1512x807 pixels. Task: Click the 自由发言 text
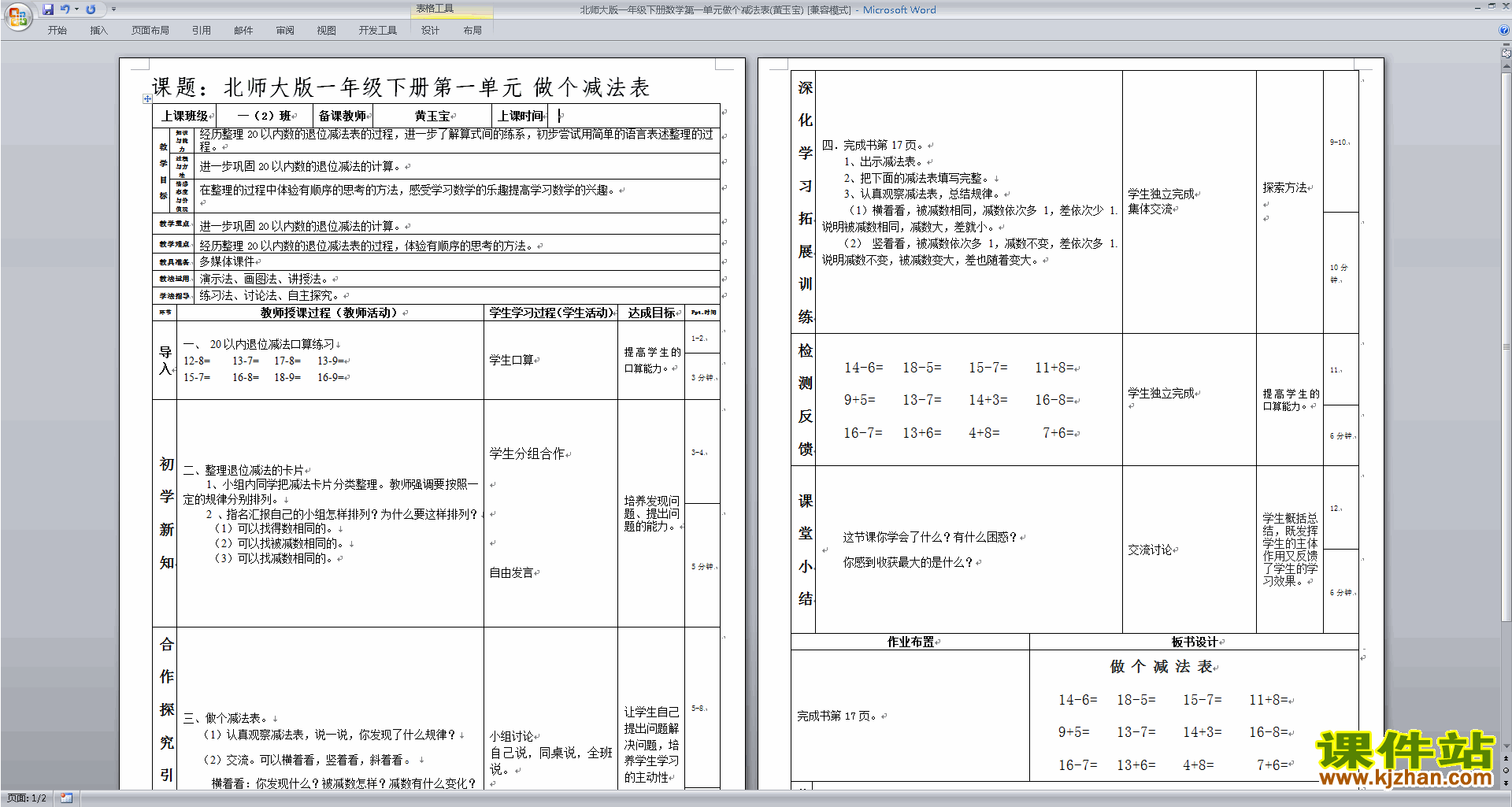point(511,572)
